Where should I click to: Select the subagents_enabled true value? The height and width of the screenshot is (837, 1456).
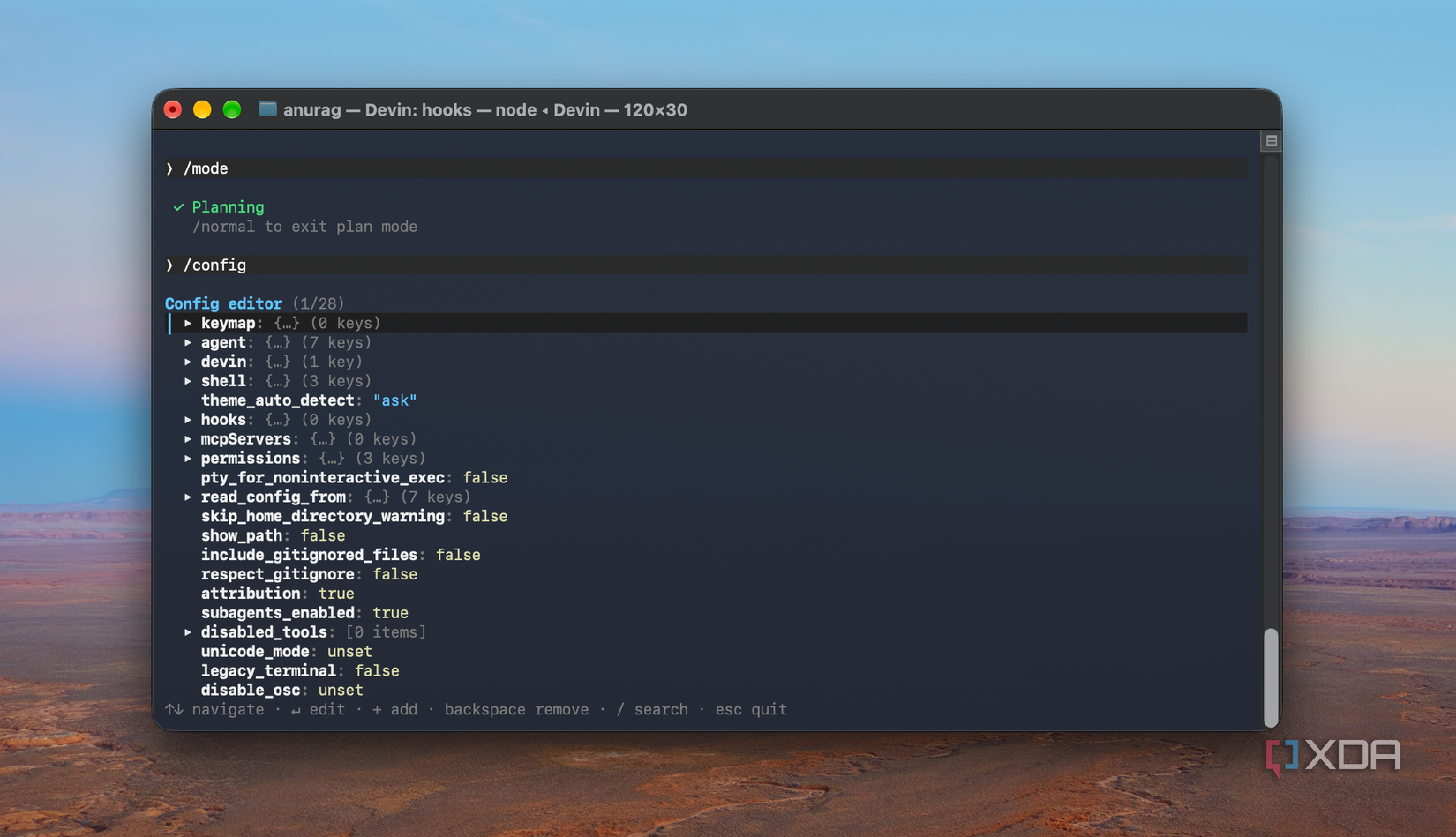(x=390, y=613)
